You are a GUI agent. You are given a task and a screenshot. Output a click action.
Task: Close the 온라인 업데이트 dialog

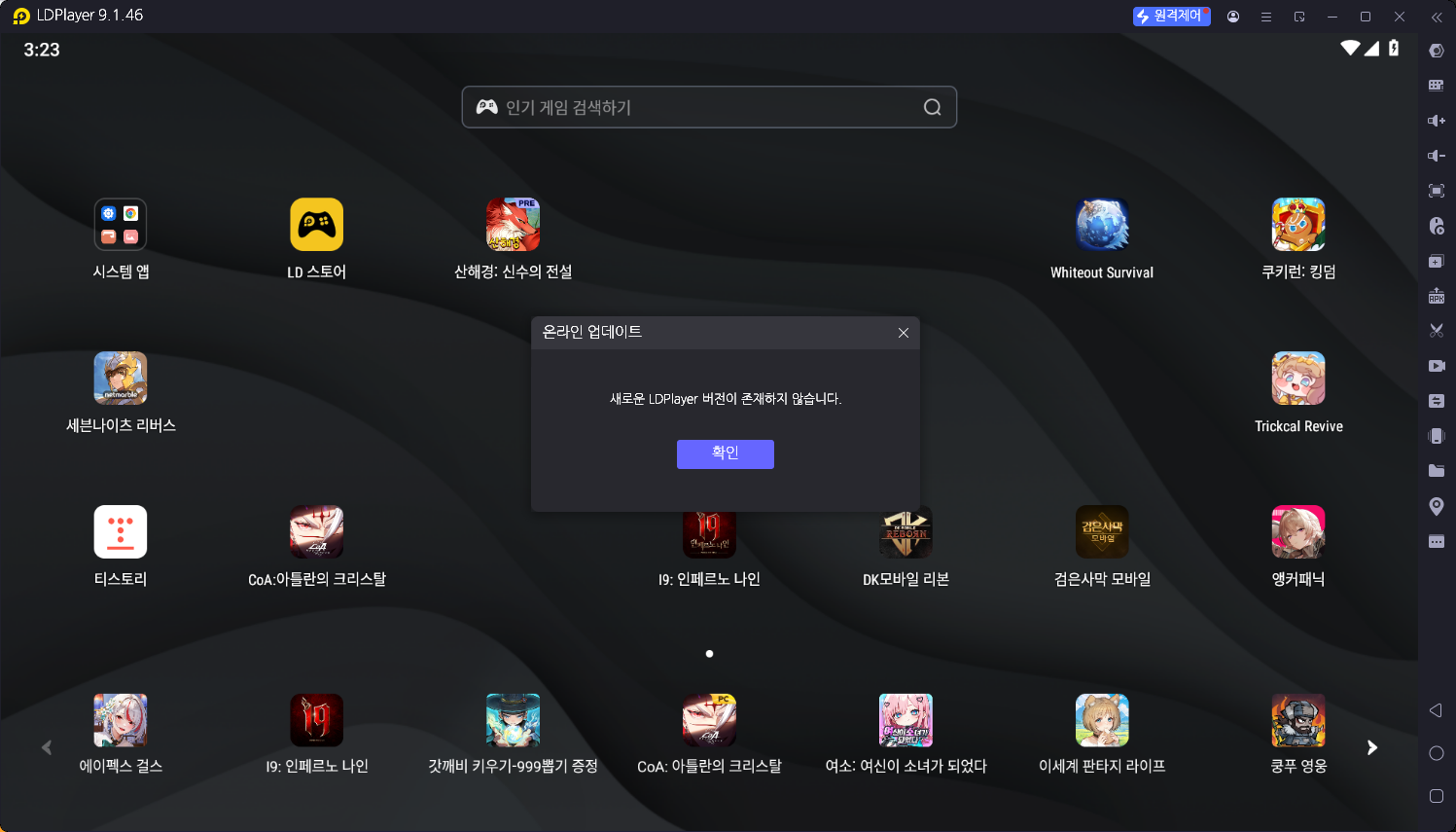[x=904, y=333]
